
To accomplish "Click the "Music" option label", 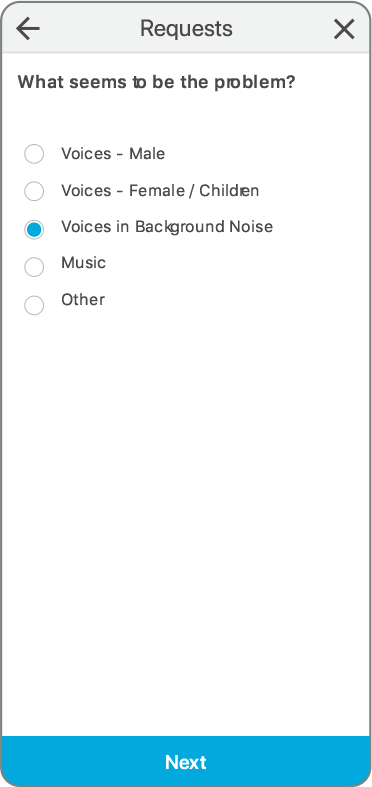I will (83, 263).
